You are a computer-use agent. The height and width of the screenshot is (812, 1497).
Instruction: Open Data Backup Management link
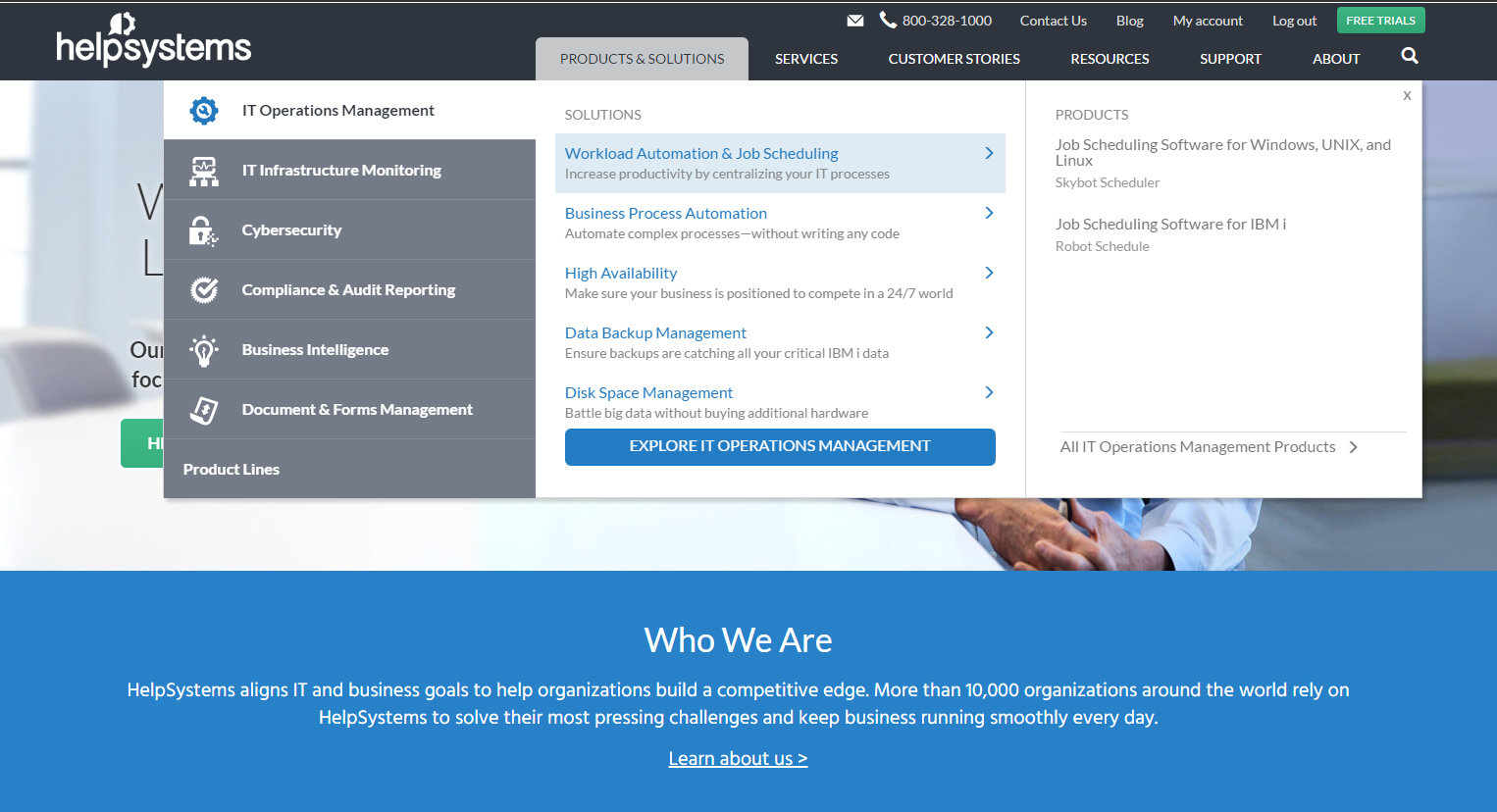point(655,332)
